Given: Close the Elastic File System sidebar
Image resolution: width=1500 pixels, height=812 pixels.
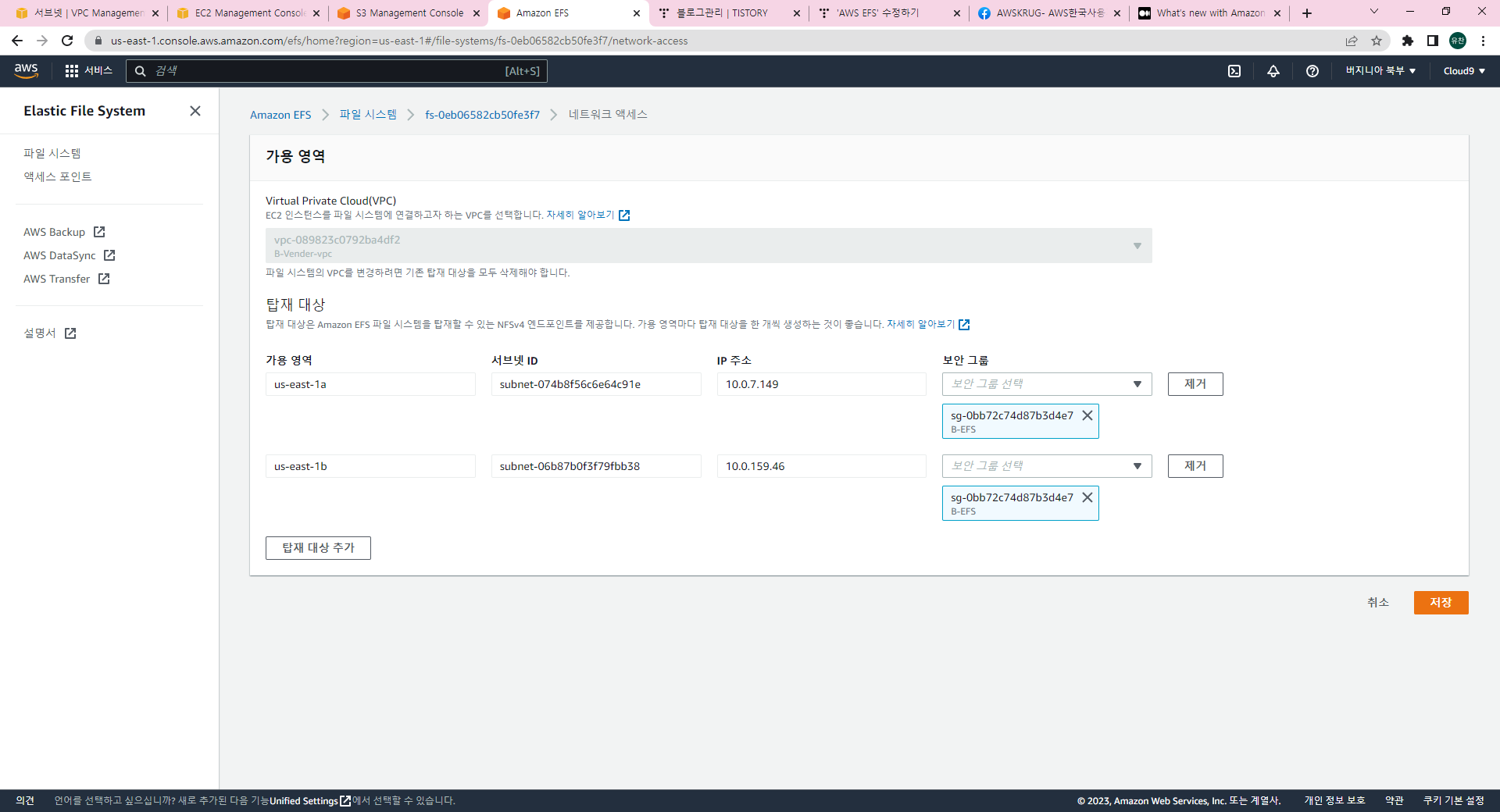Looking at the screenshot, I should (x=195, y=111).
